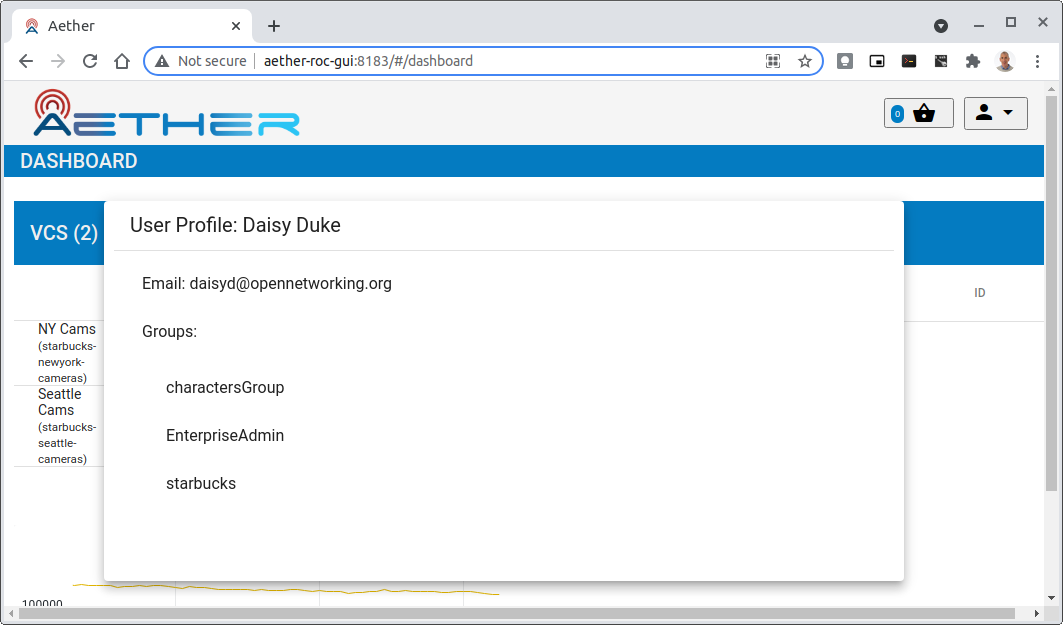Click the Chrome profile avatar
1063x625 pixels.
tap(1005, 61)
